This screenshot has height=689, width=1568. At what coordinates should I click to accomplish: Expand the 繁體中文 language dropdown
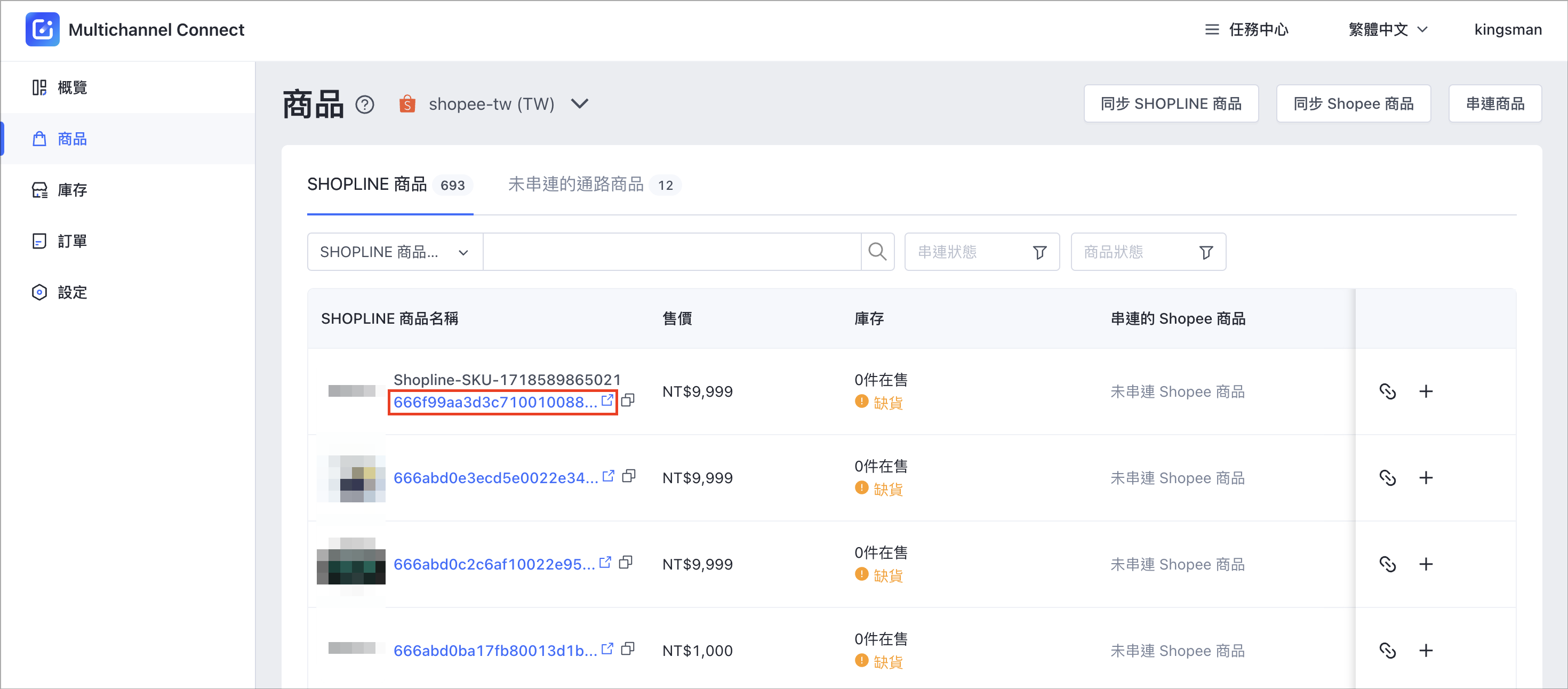1388,30
